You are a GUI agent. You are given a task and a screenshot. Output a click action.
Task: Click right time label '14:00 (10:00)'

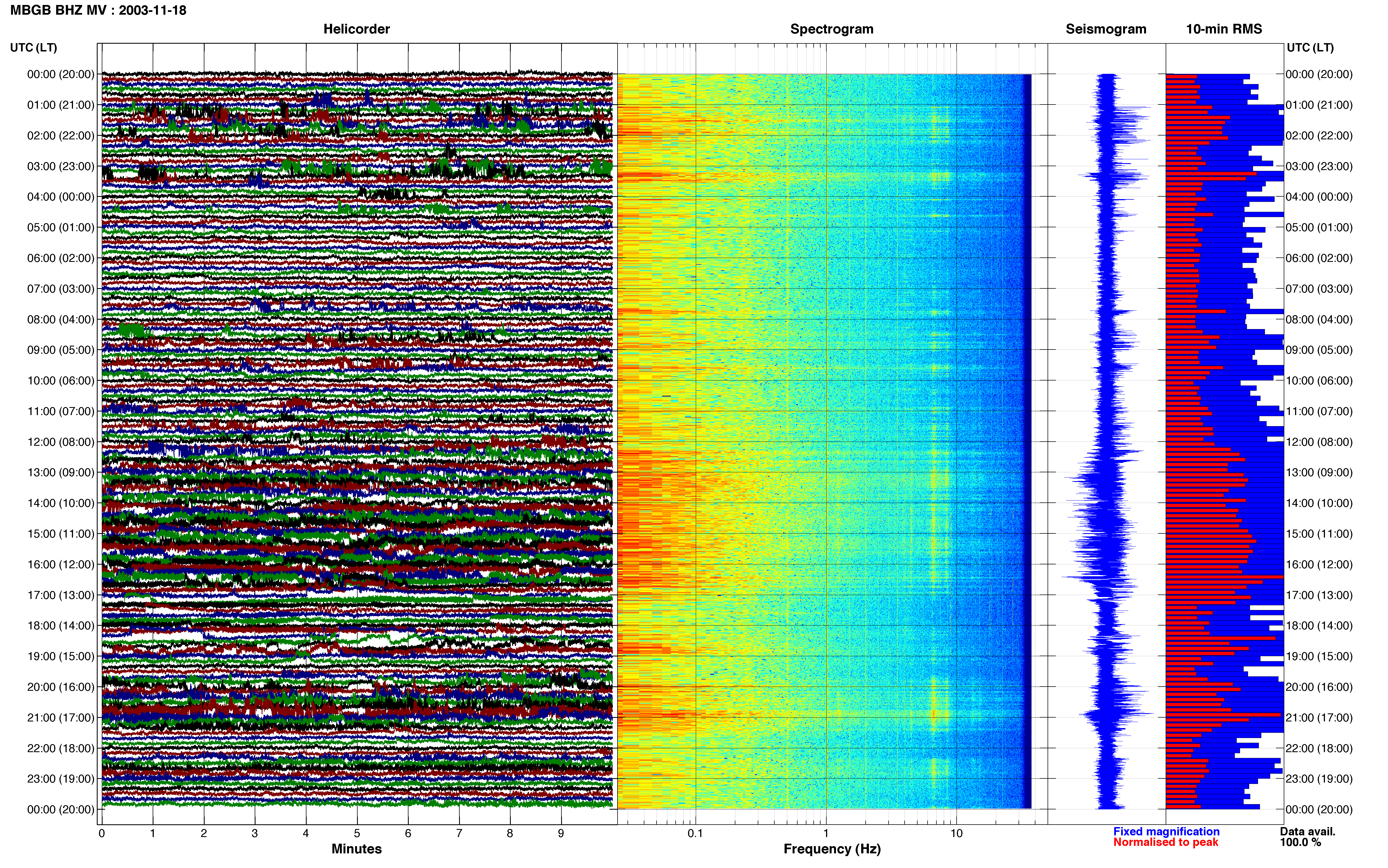(x=1319, y=504)
